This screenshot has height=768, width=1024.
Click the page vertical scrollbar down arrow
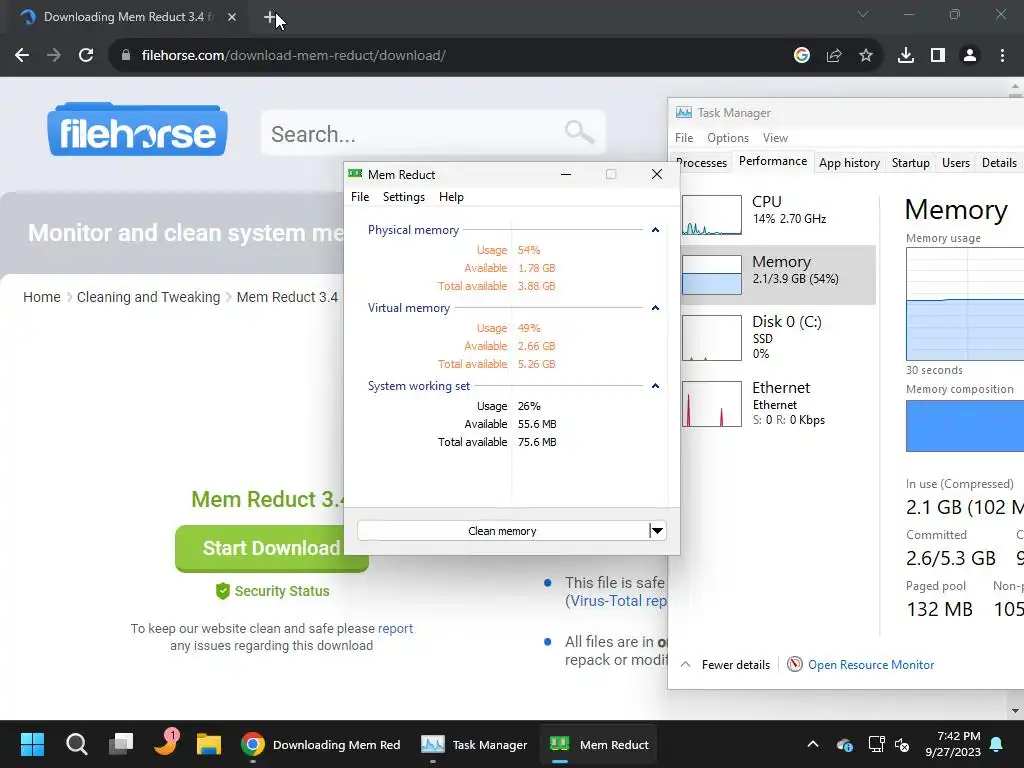coord(1015,711)
